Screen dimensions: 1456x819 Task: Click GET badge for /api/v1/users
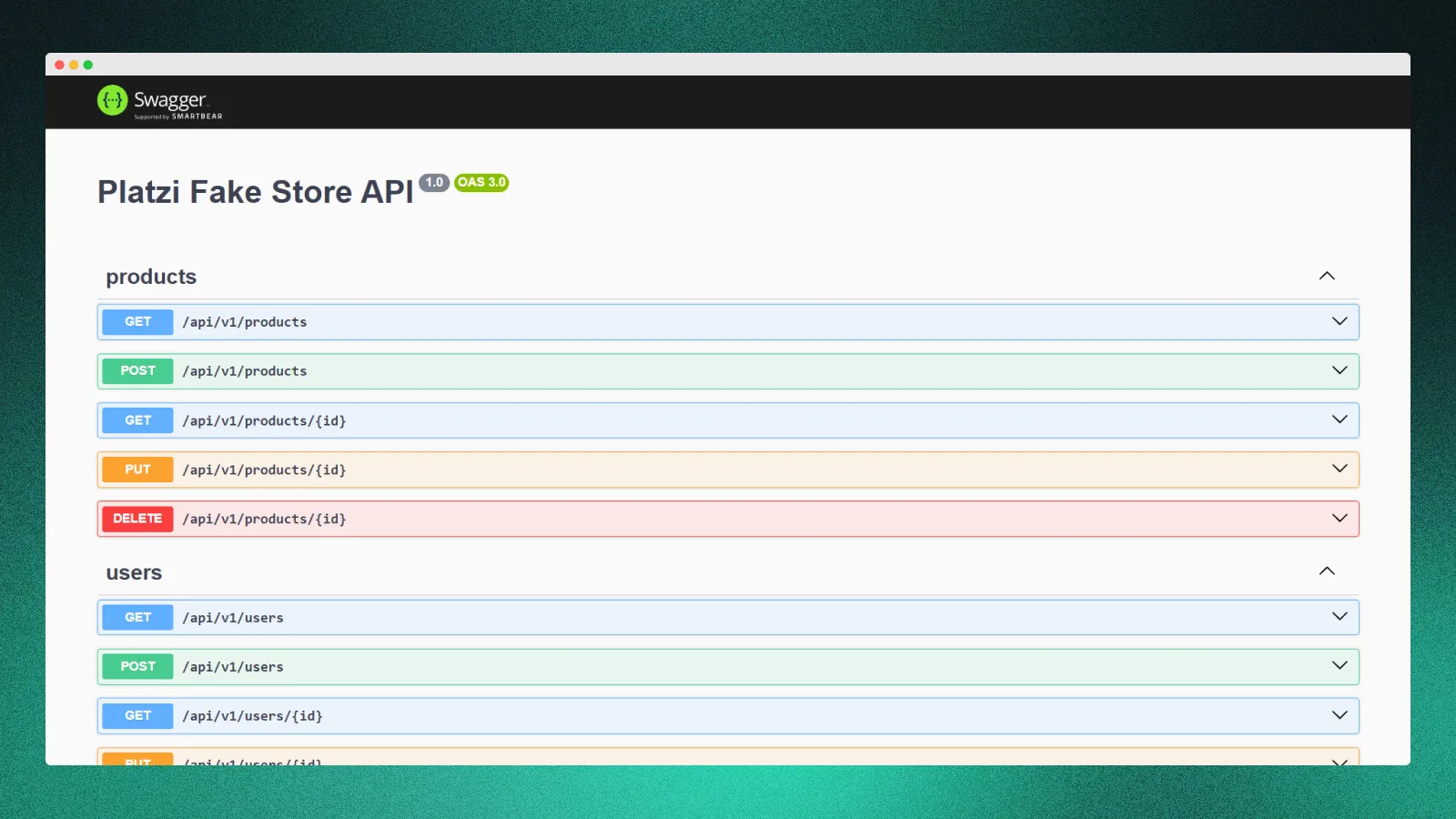point(137,618)
